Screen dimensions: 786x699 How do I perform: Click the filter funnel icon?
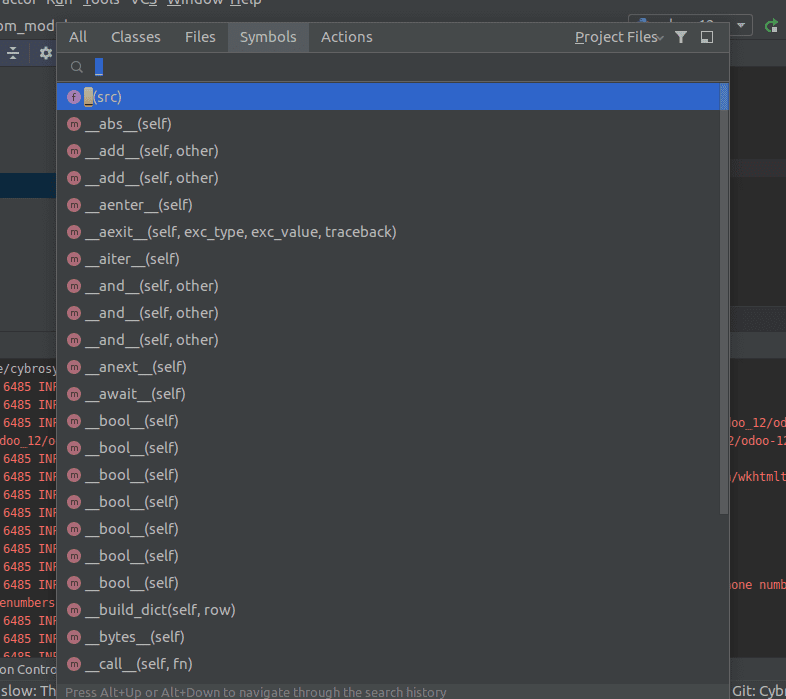click(681, 37)
